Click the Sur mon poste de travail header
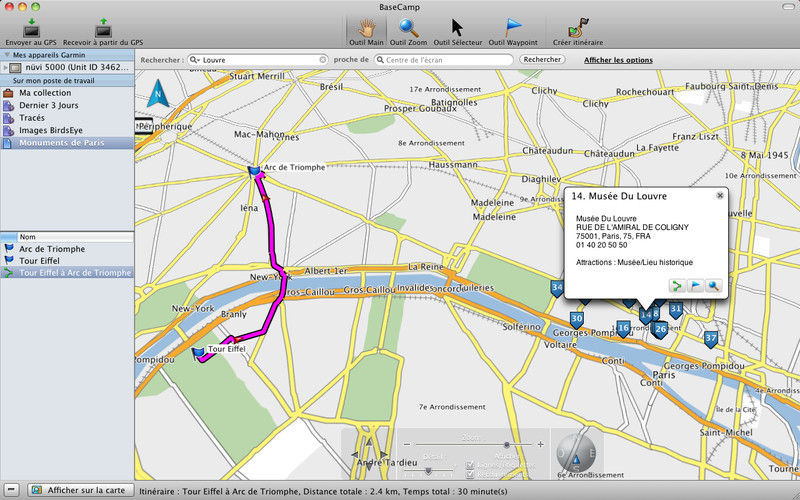The height and width of the screenshot is (500, 800). click(67, 81)
